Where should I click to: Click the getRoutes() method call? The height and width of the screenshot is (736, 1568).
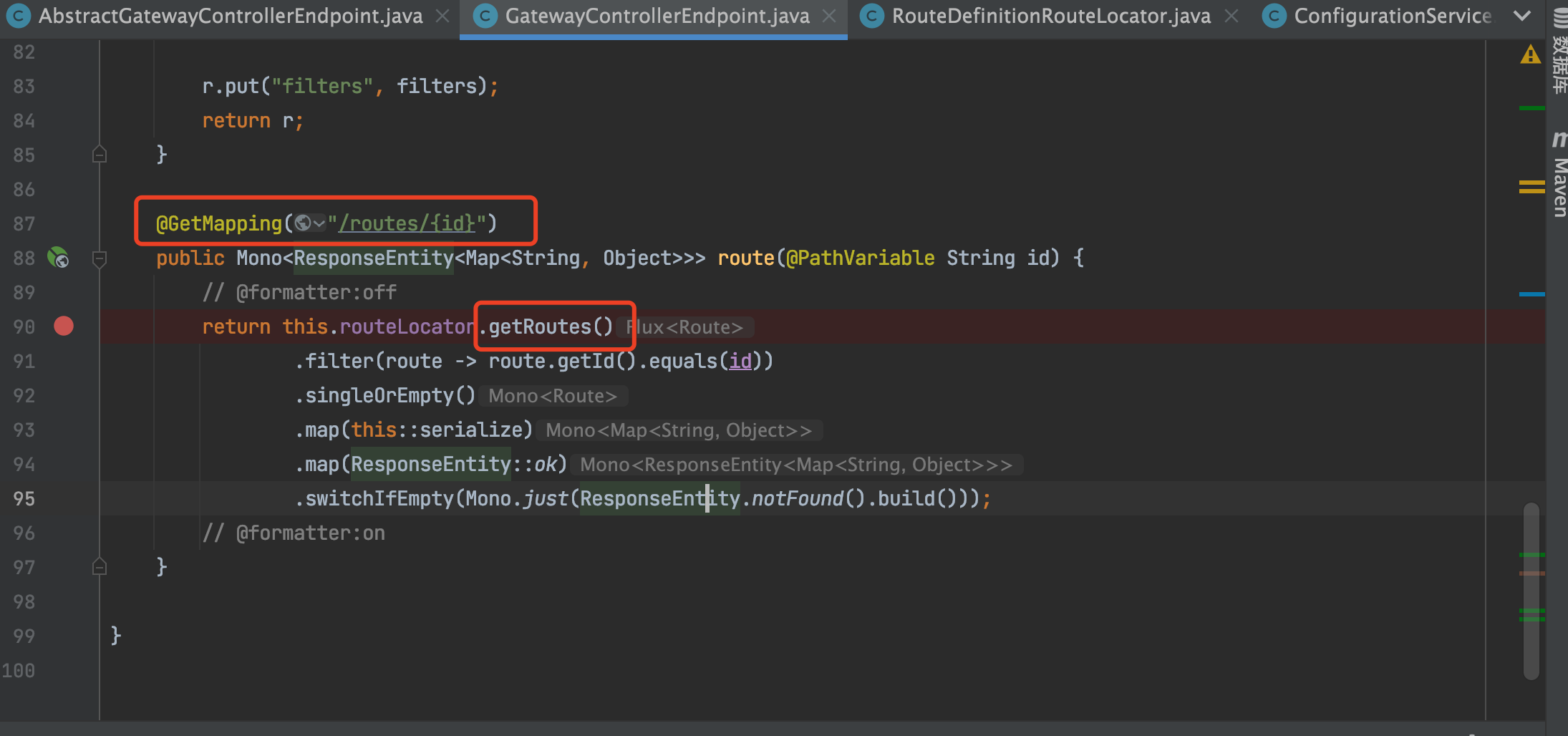(x=550, y=326)
